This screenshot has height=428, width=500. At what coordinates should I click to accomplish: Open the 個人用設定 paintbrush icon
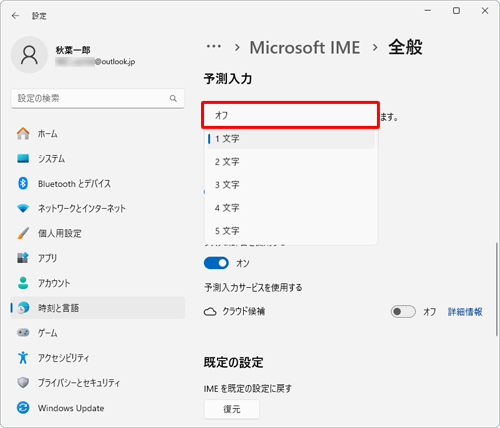tap(23, 233)
